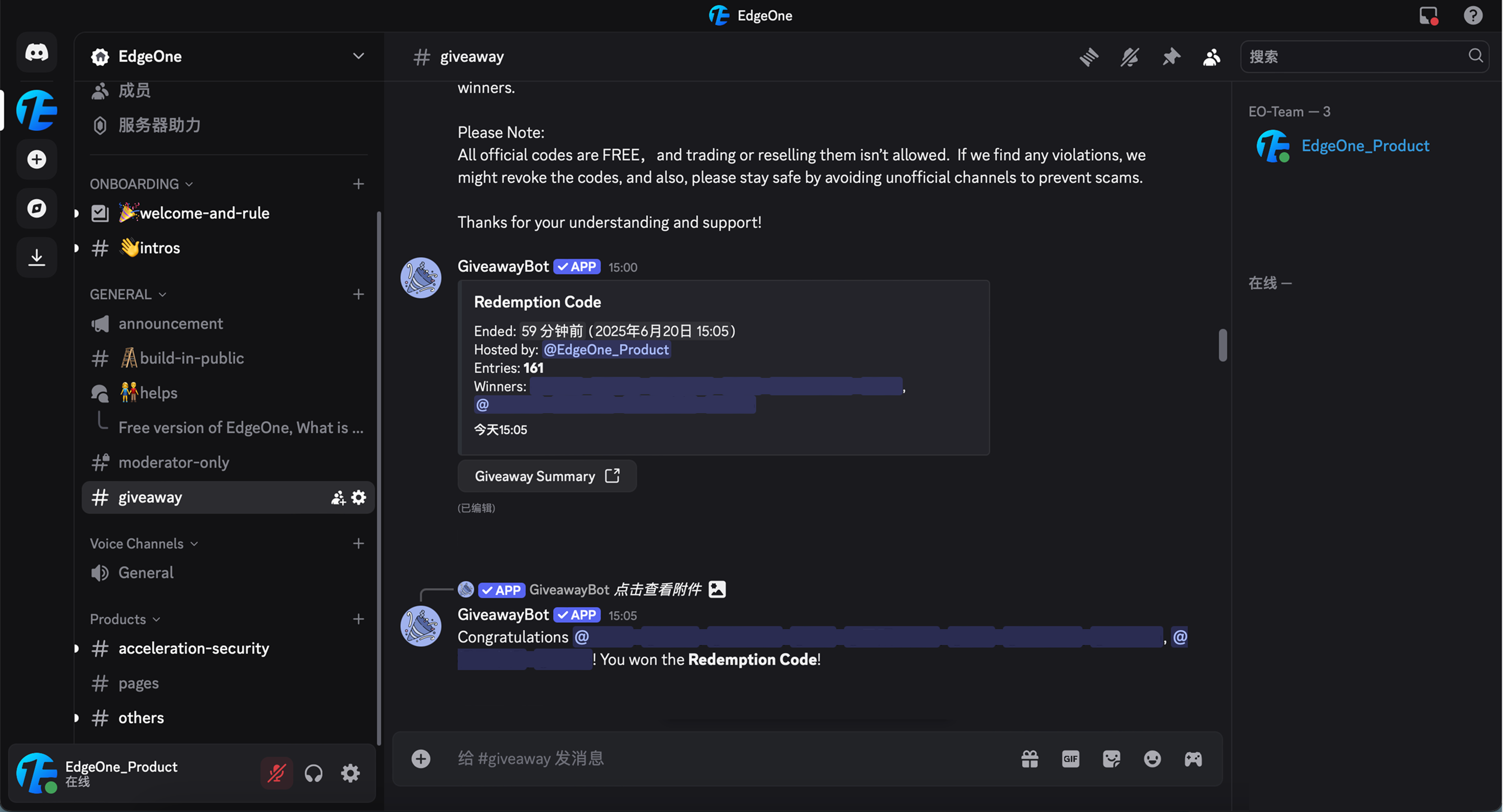1503x812 pixels.
Task: Click the notification settings bell icon
Action: (1130, 57)
